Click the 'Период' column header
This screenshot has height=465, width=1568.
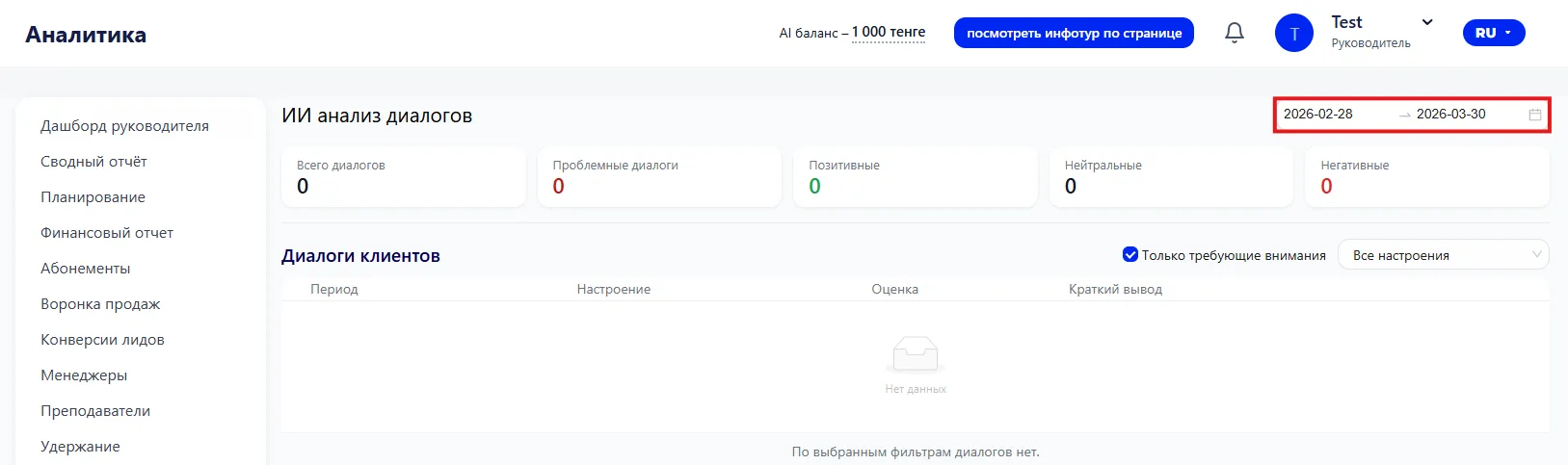click(x=333, y=290)
